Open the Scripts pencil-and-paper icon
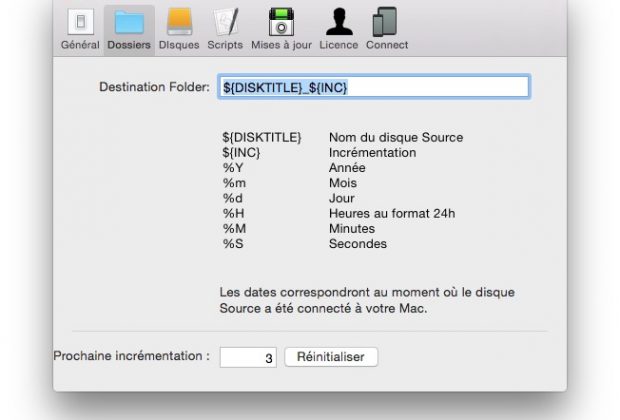 coord(225,22)
